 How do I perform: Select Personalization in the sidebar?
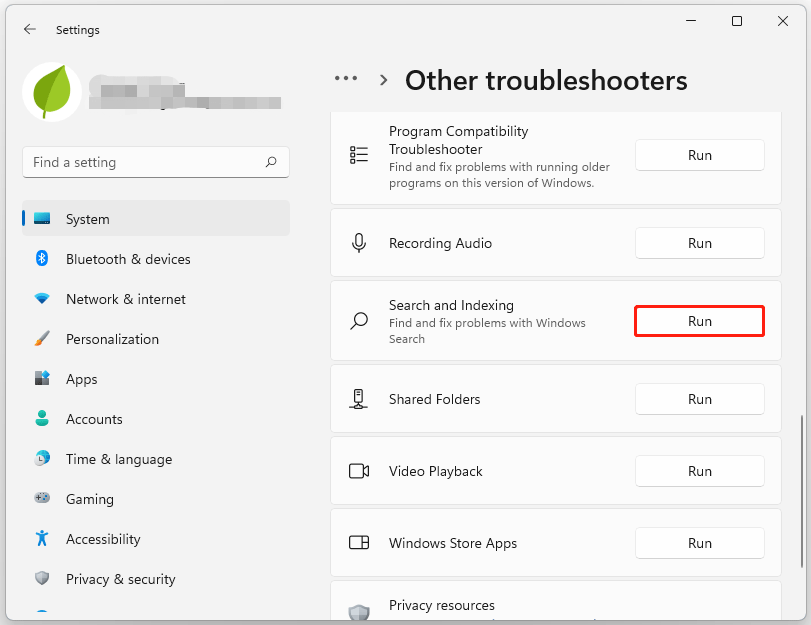[156, 339]
